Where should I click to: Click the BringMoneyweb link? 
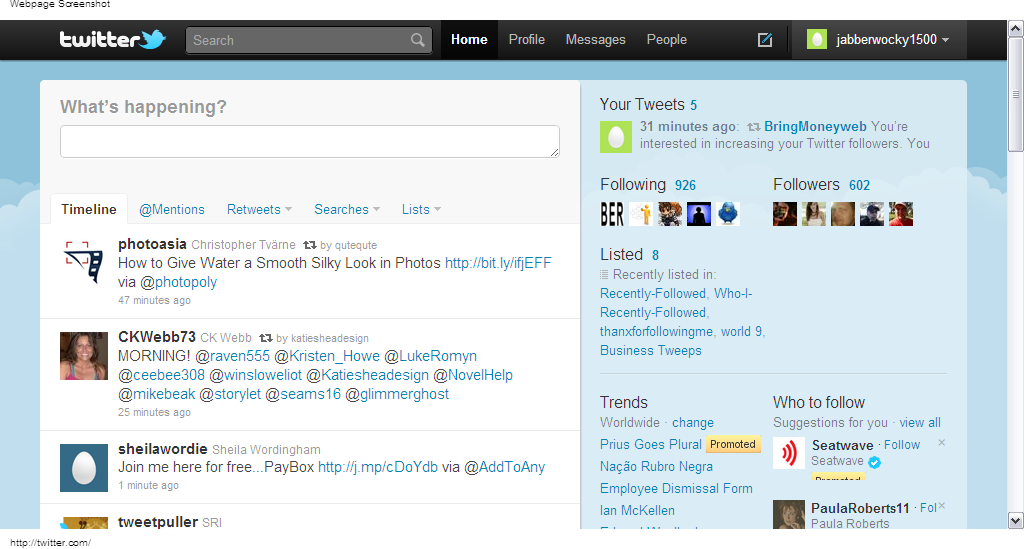(x=815, y=127)
